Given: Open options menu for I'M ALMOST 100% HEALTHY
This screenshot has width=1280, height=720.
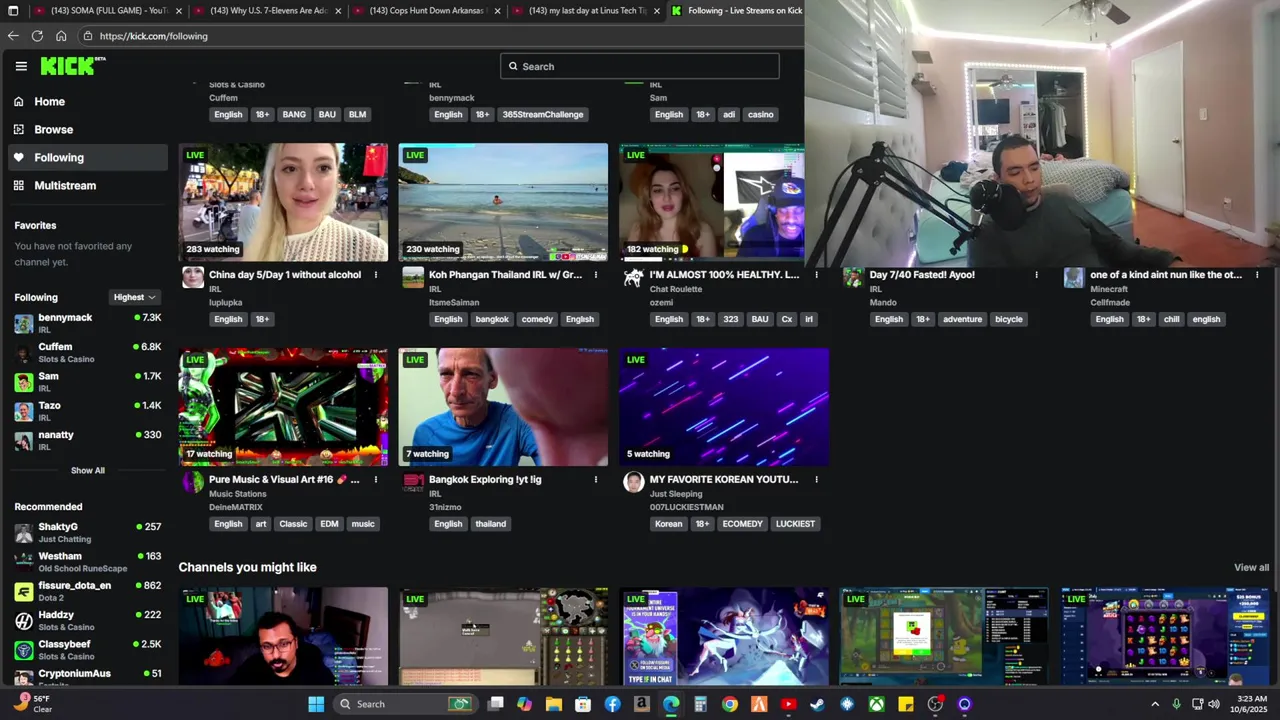Looking at the screenshot, I should 816,275.
